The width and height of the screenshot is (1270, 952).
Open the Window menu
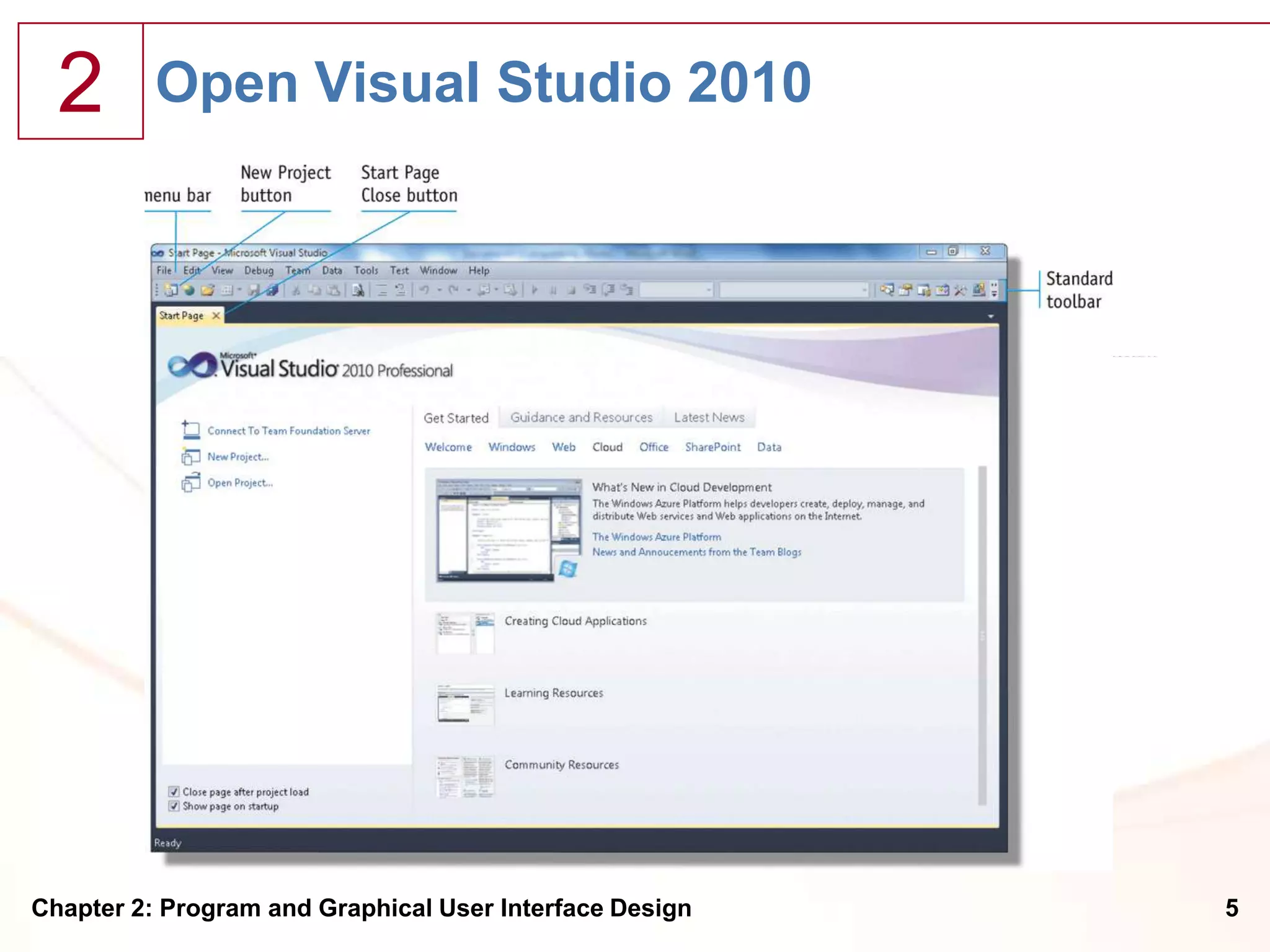tap(438, 270)
